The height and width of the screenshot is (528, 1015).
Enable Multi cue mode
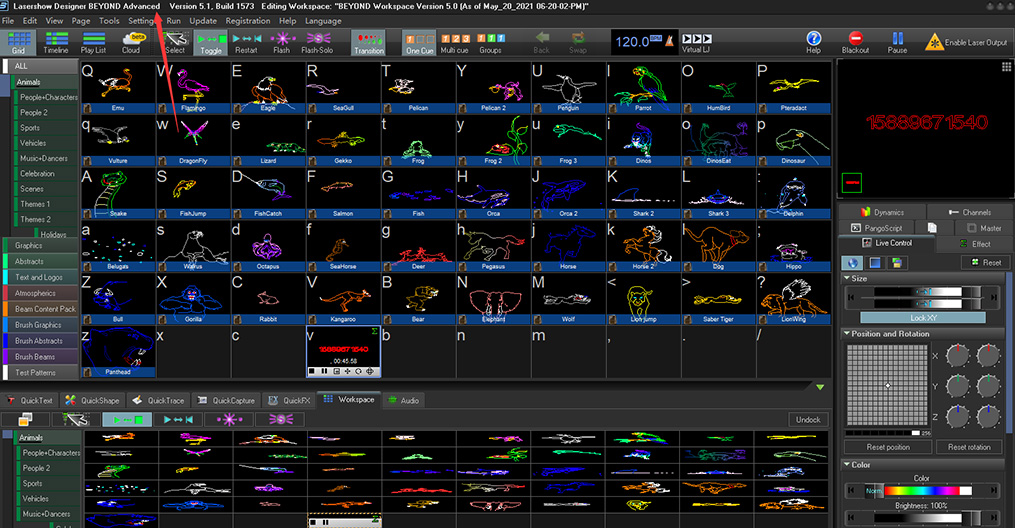pos(454,43)
